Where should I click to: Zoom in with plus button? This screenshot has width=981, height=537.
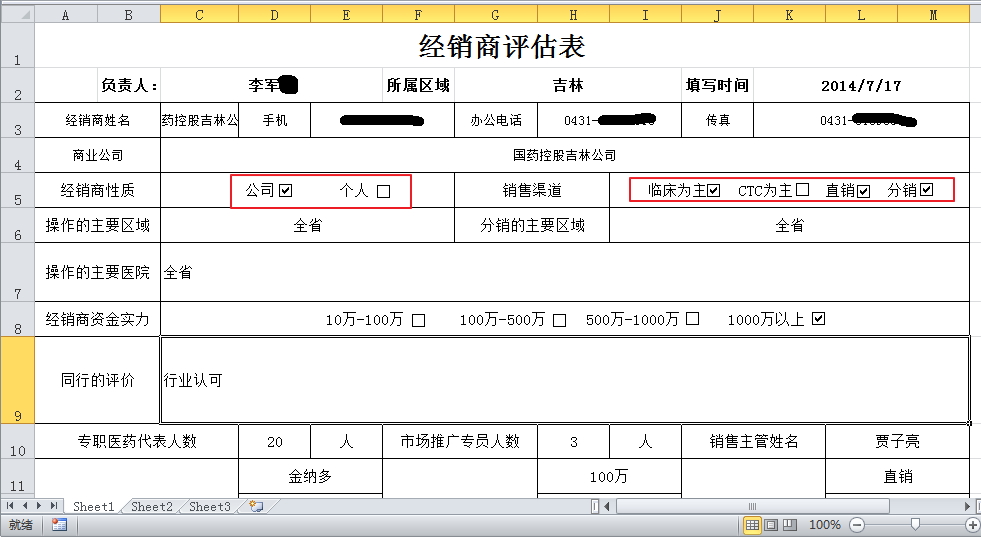tap(973, 524)
